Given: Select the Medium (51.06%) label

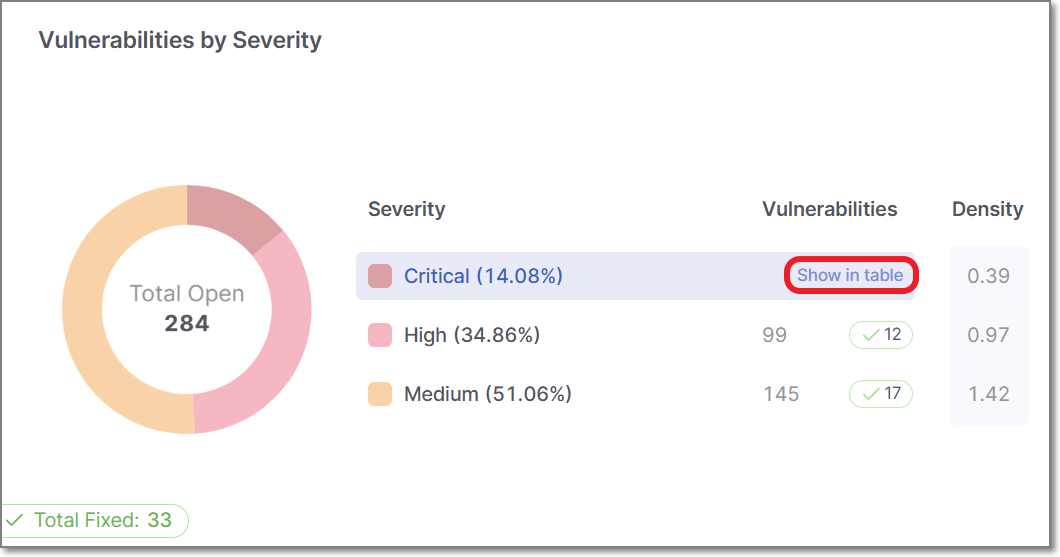Looking at the screenshot, I should [x=487, y=394].
